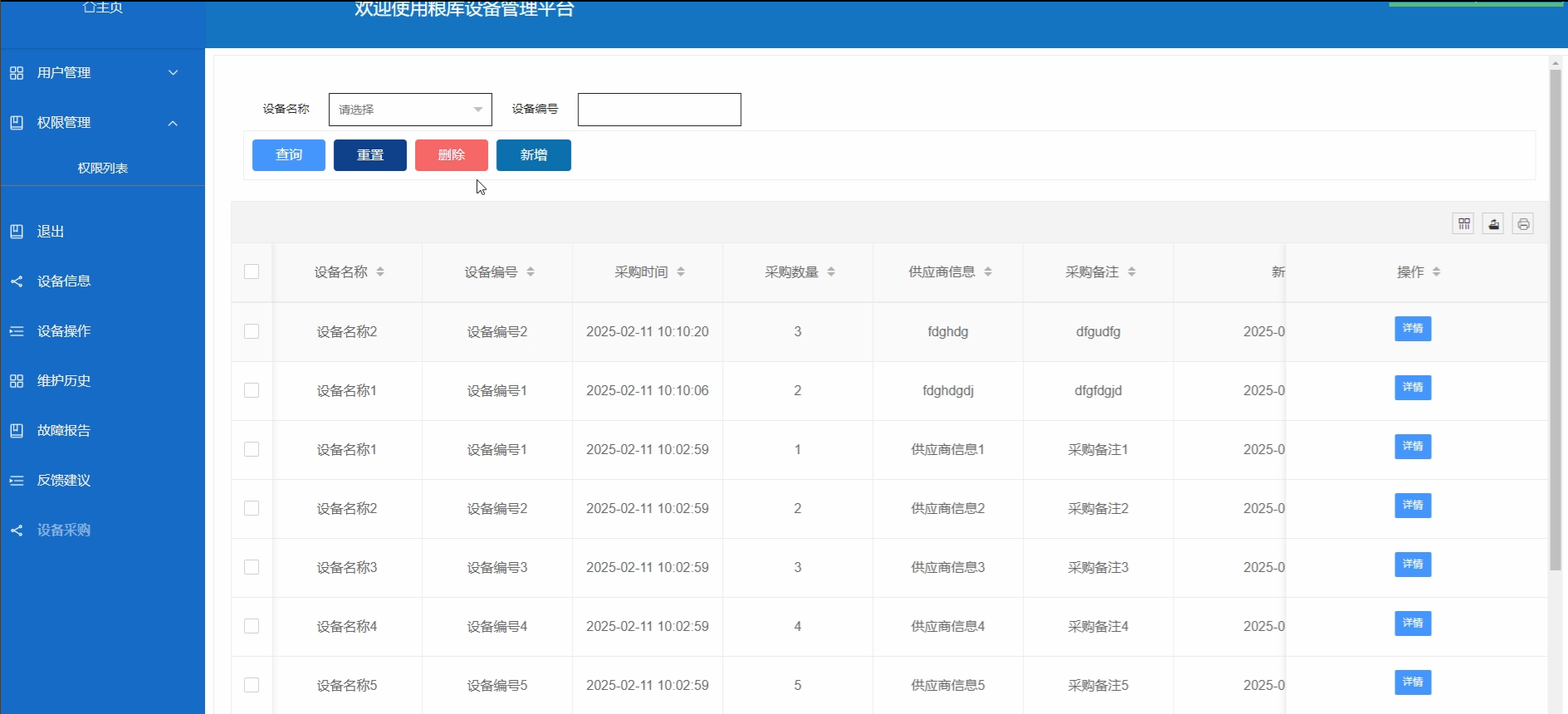
Task: Click the 用户管理 sidebar icon
Action: click(x=17, y=73)
